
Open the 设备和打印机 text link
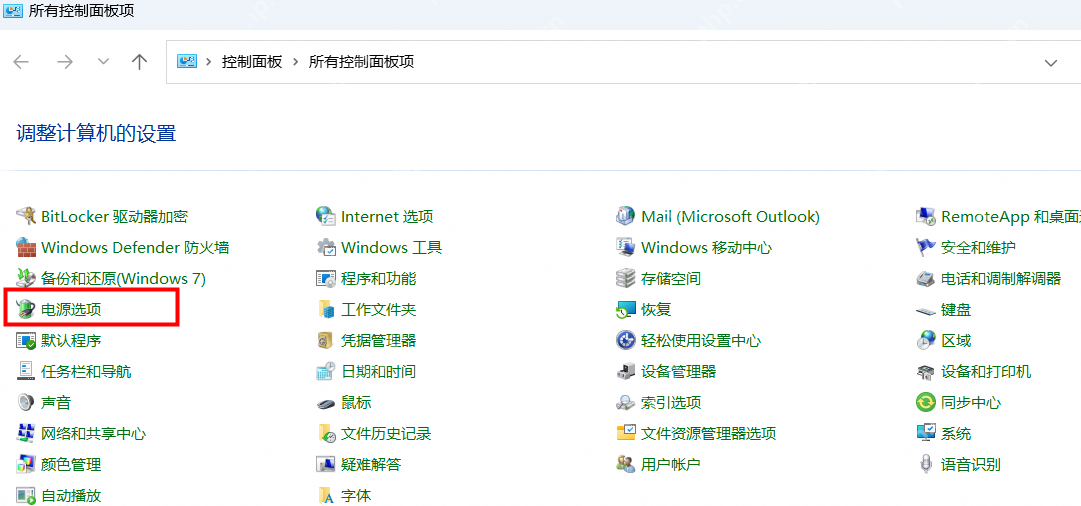986,372
